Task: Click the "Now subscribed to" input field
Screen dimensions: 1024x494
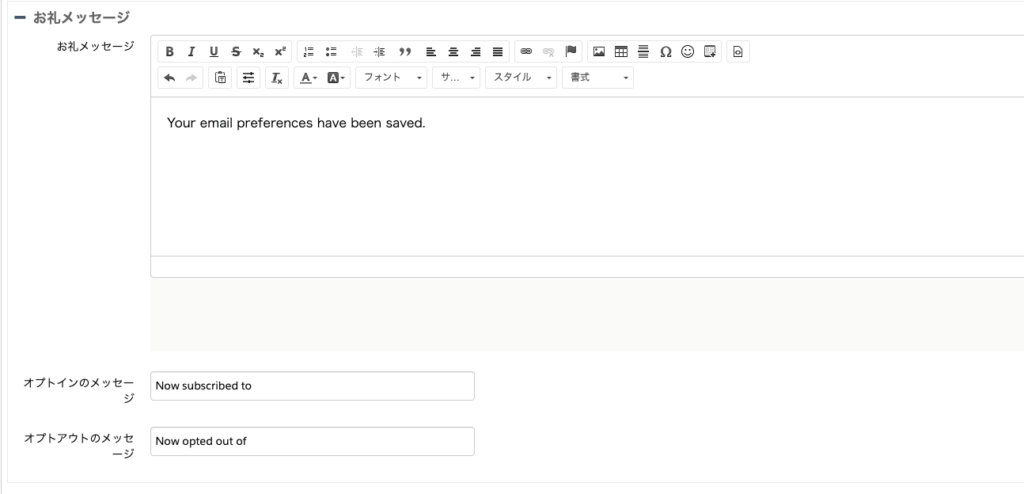Action: [312, 386]
